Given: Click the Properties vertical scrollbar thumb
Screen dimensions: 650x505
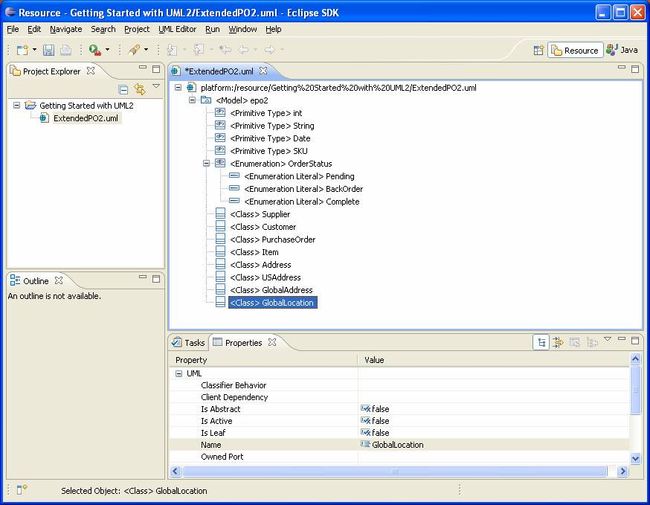Looking at the screenshot, I should tap(635, 390).
